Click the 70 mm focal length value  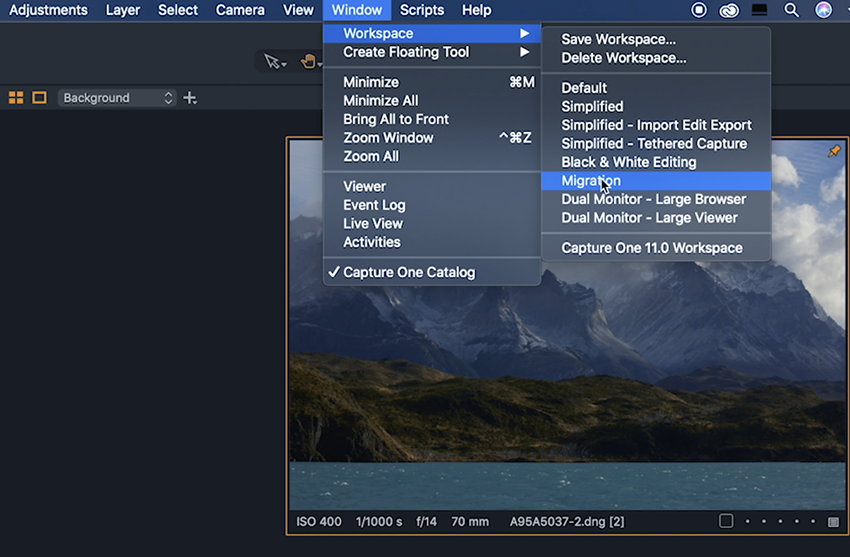[x=470, y=522]
